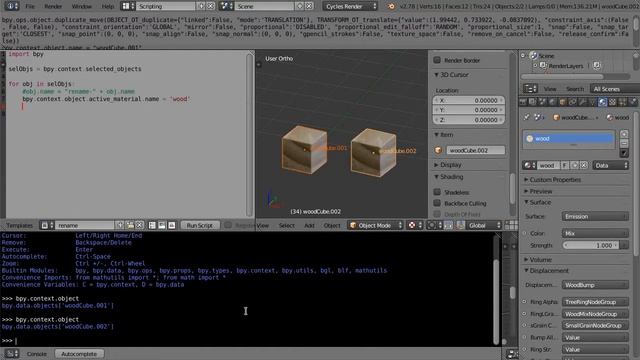Open the World properties tab
This screenshot has height=360, width=640.
[x=553, y=102]
